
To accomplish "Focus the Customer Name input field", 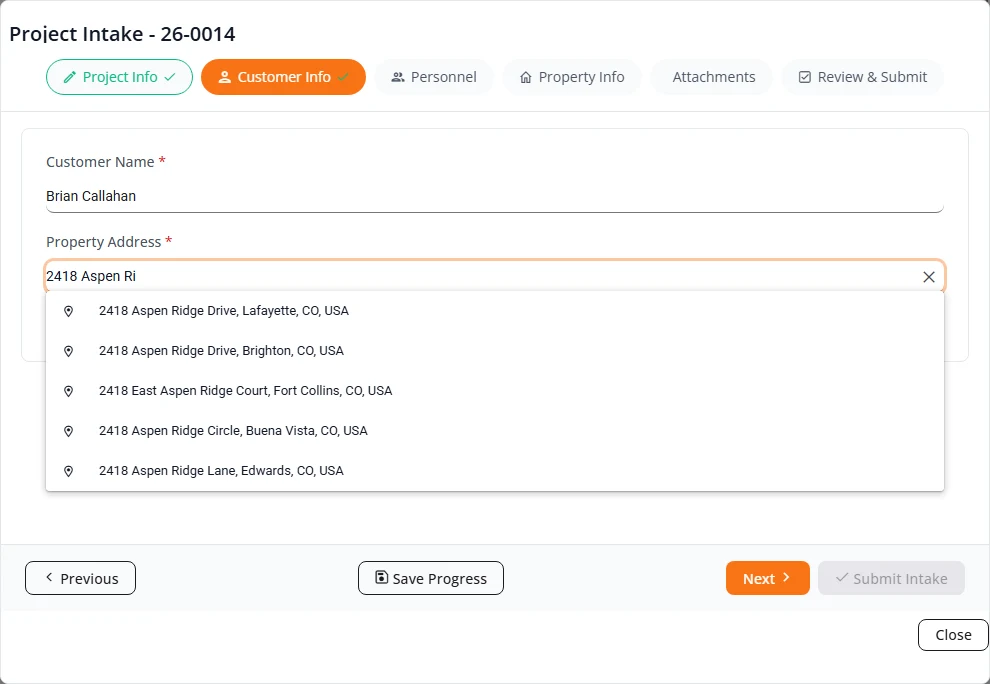I will (495, 196).
